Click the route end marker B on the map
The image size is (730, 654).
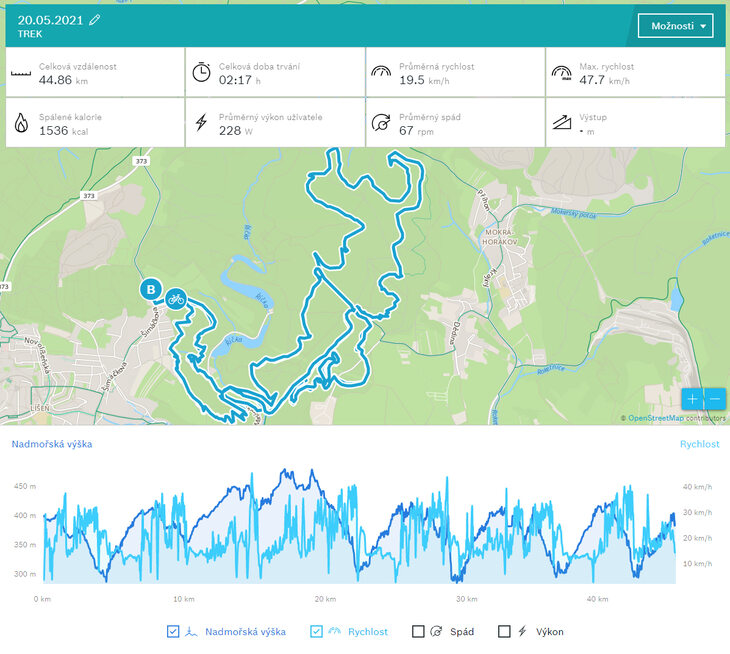[x=150, y=291]
